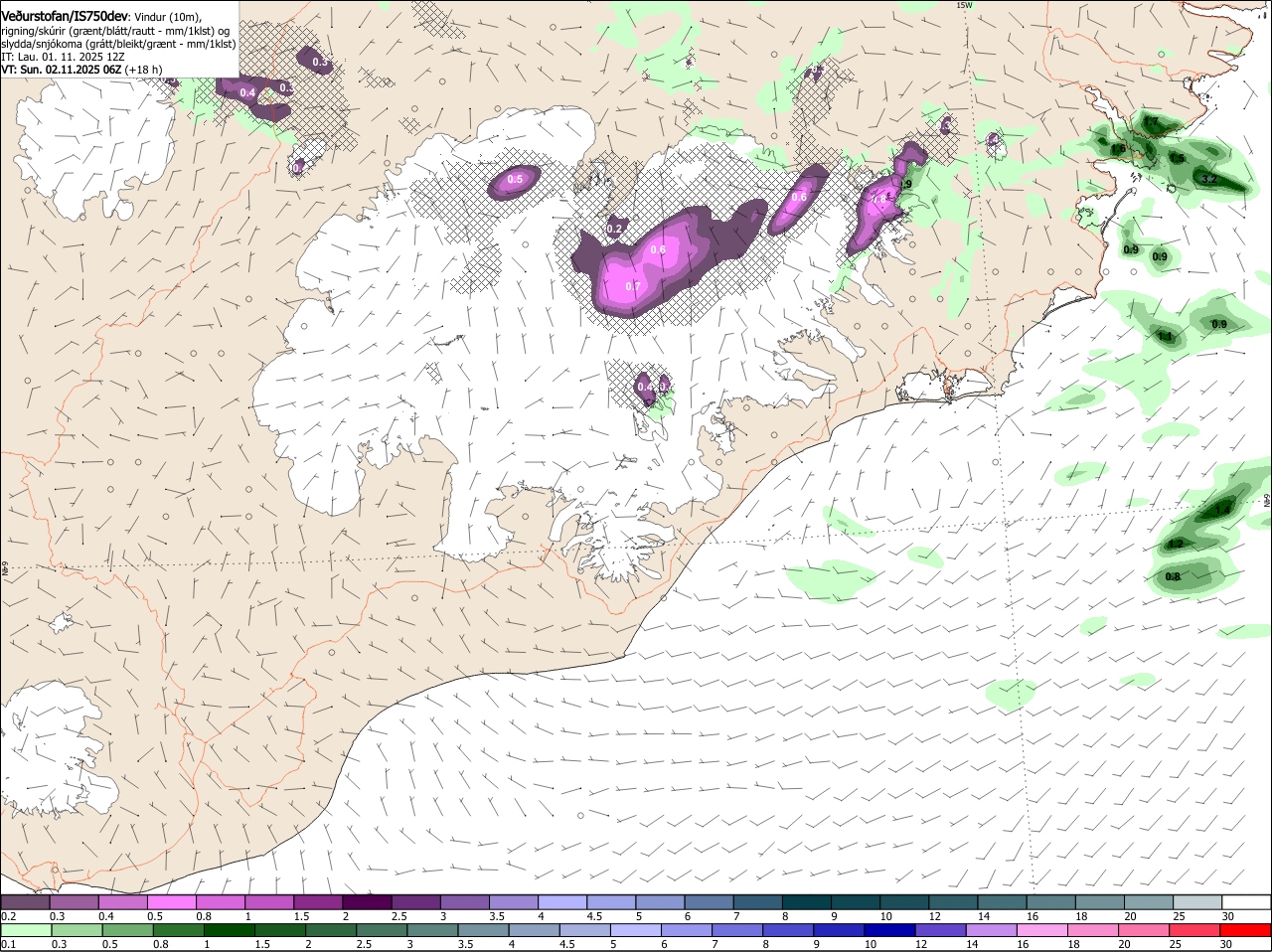Pick the dark green swatch between 1 and 1.5 in the rain legend

click(232, 931)
